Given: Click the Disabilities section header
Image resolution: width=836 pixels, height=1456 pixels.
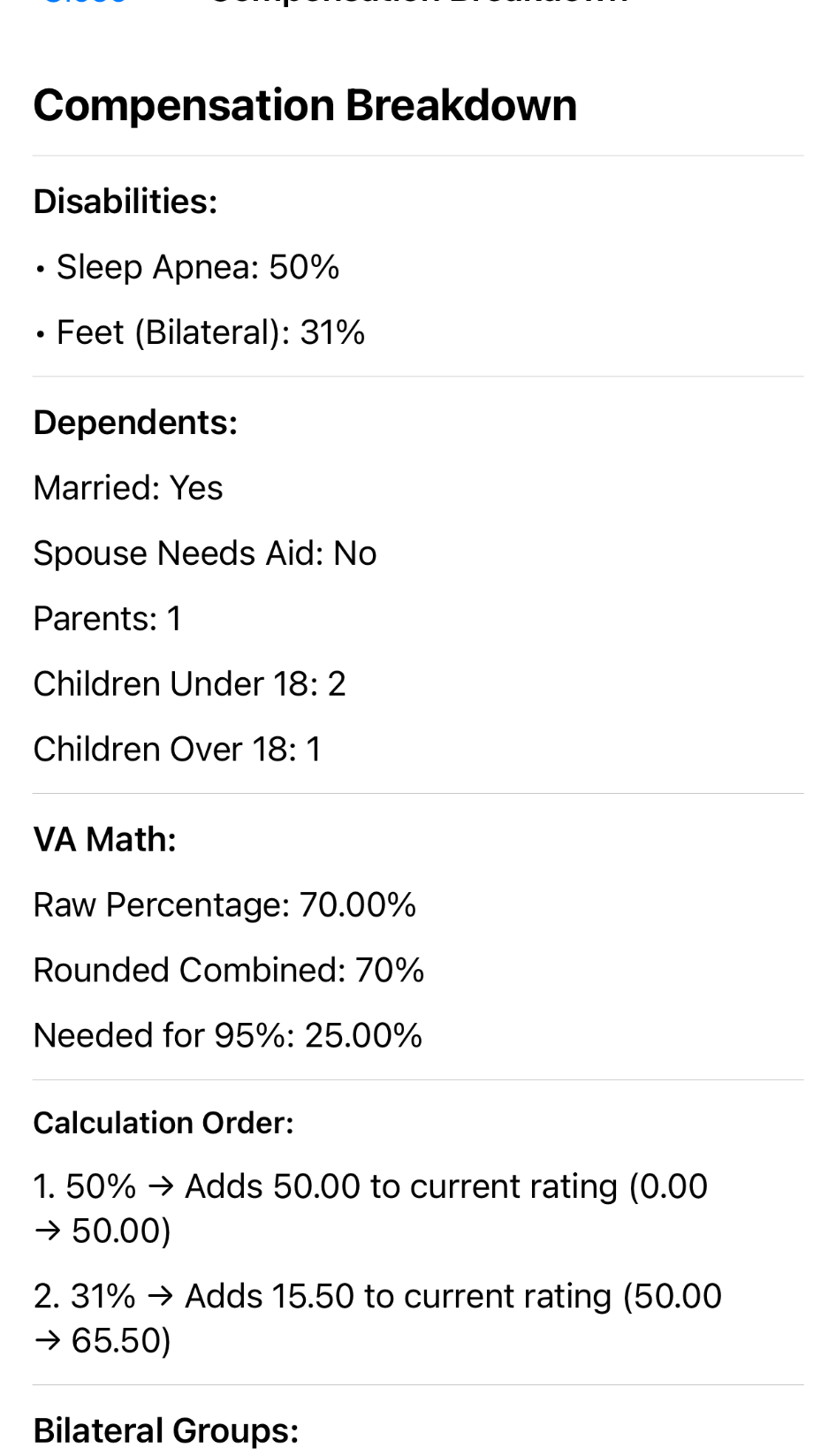Looking at the screenshot, I should coord(125,202).
